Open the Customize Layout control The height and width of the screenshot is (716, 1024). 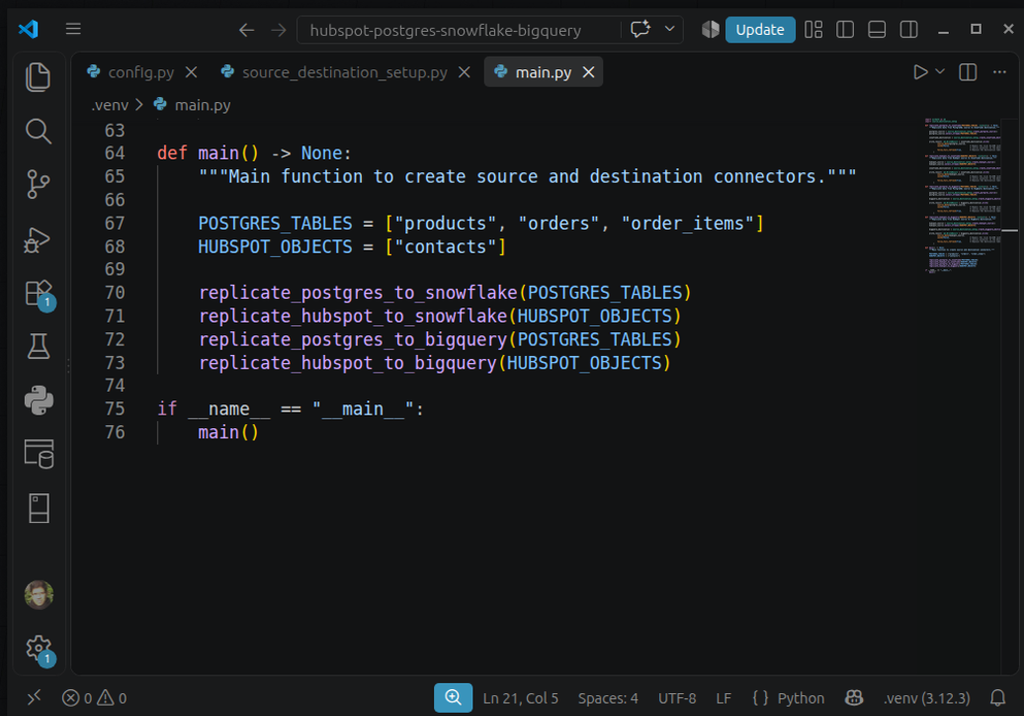tap(813, 29)
